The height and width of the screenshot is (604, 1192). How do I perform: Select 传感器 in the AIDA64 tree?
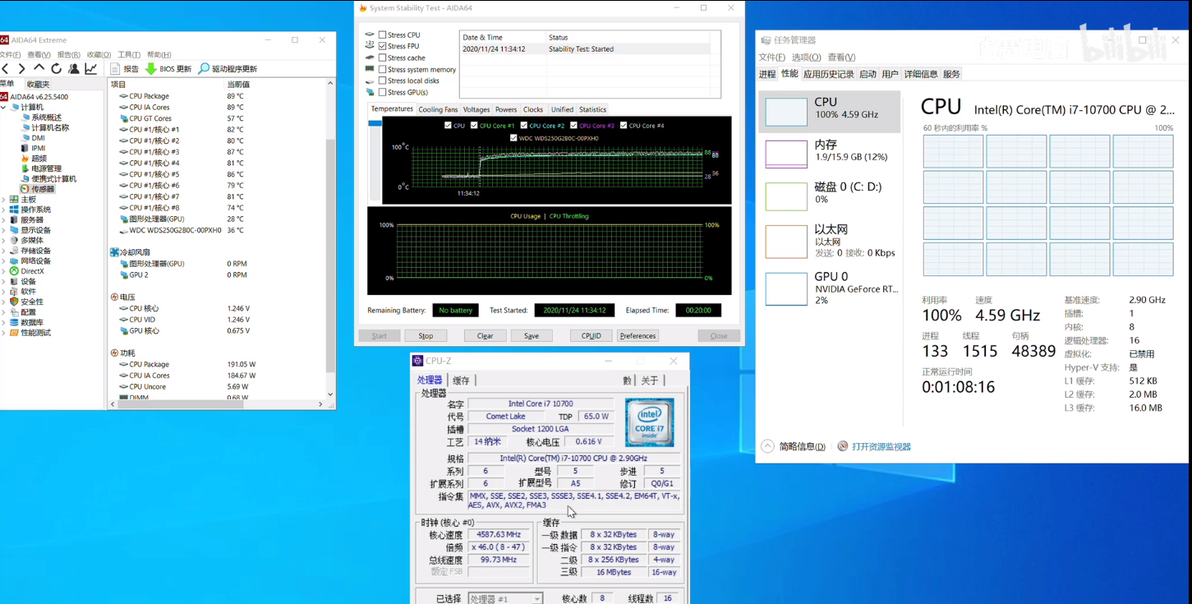coord(38,189)
